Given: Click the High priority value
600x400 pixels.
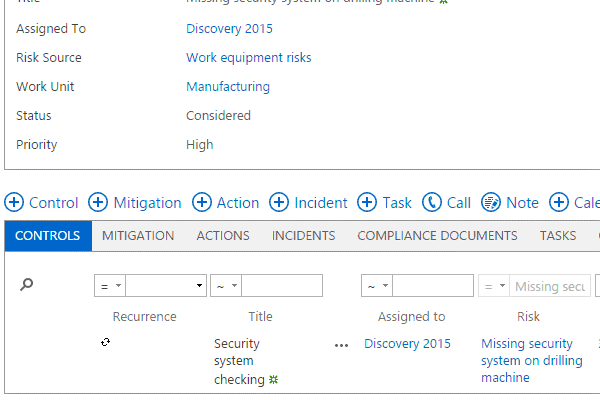Looking at the screenshot, I should pyautogui.click(x=200, y=145).
